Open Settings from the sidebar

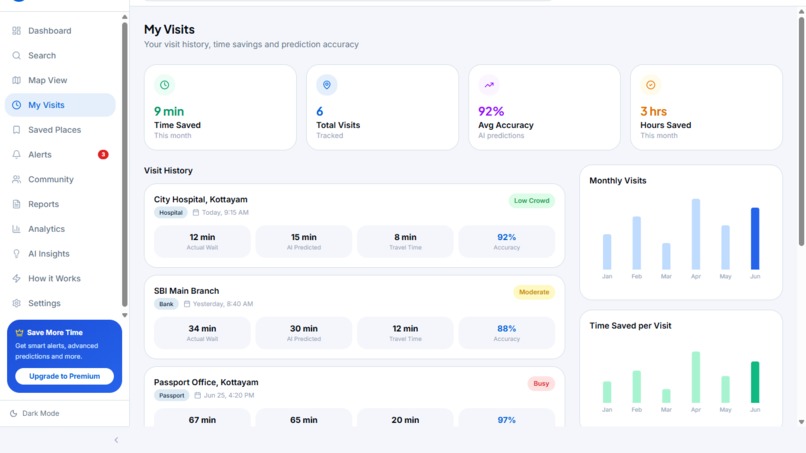(x=60, y=303)
